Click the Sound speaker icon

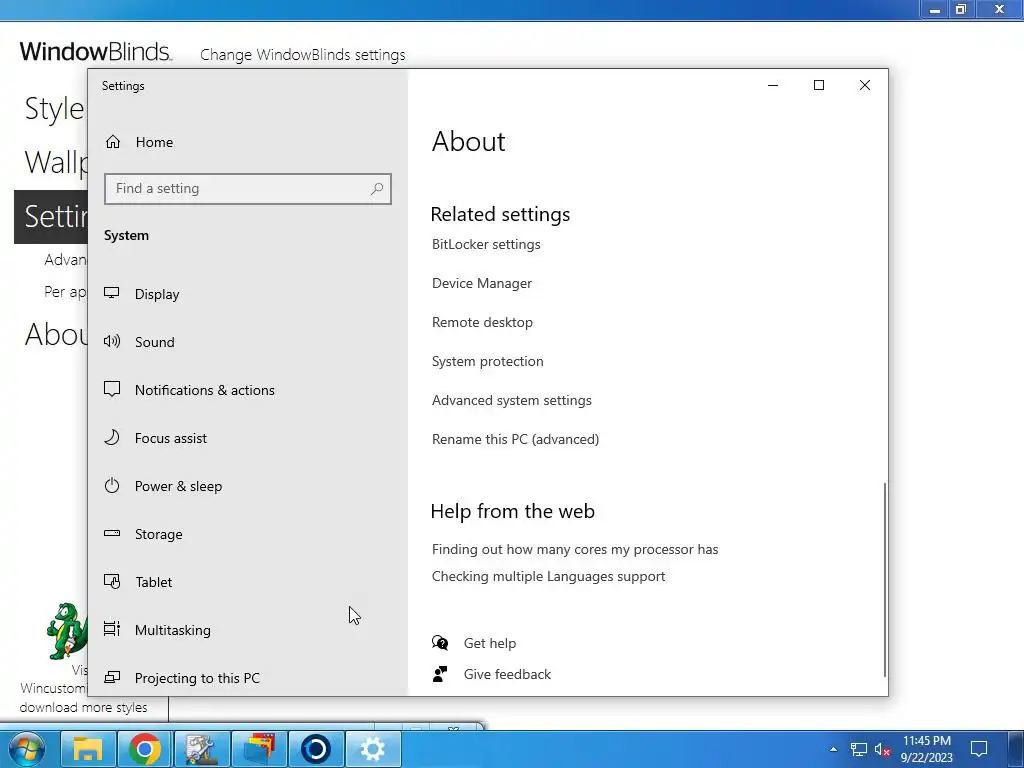[112, 341]
